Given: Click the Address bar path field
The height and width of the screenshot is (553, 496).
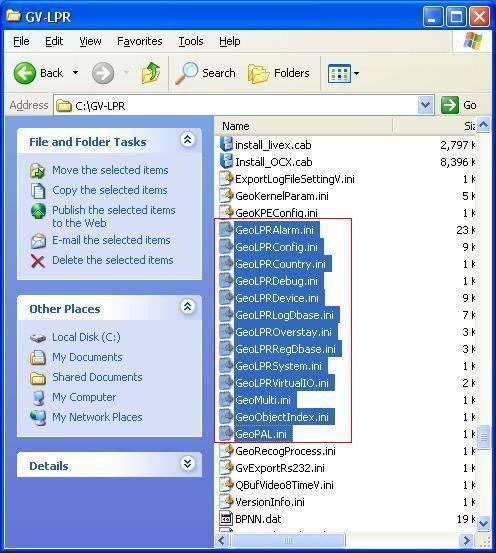Looking at the screenshot, I should click(243, 105).
